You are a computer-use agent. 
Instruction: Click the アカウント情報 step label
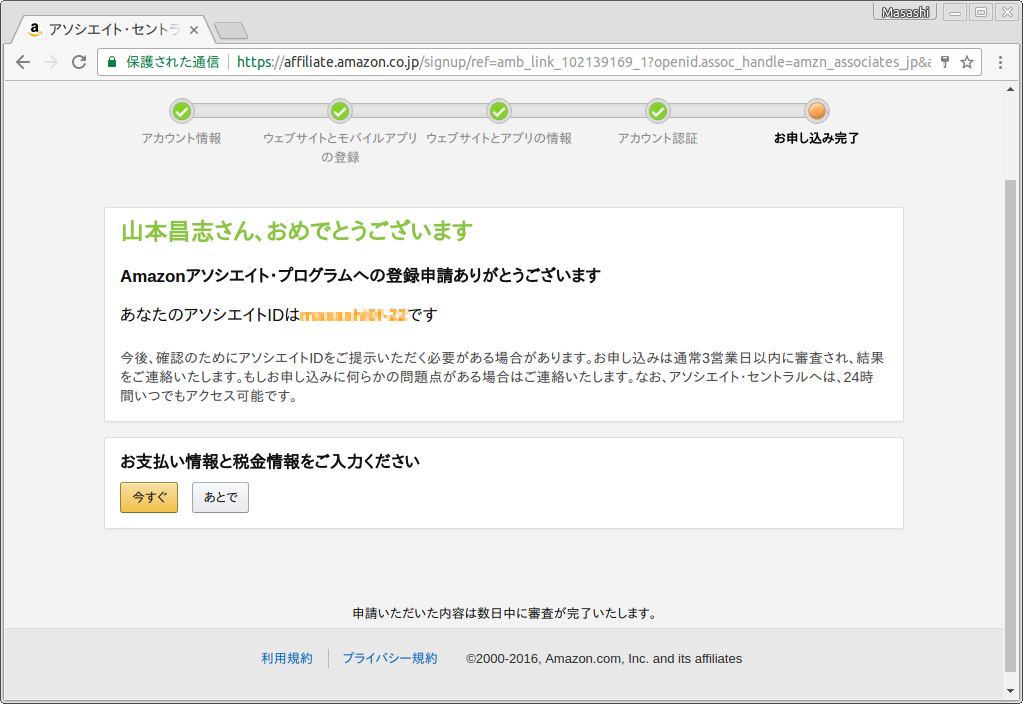(181, 138)
